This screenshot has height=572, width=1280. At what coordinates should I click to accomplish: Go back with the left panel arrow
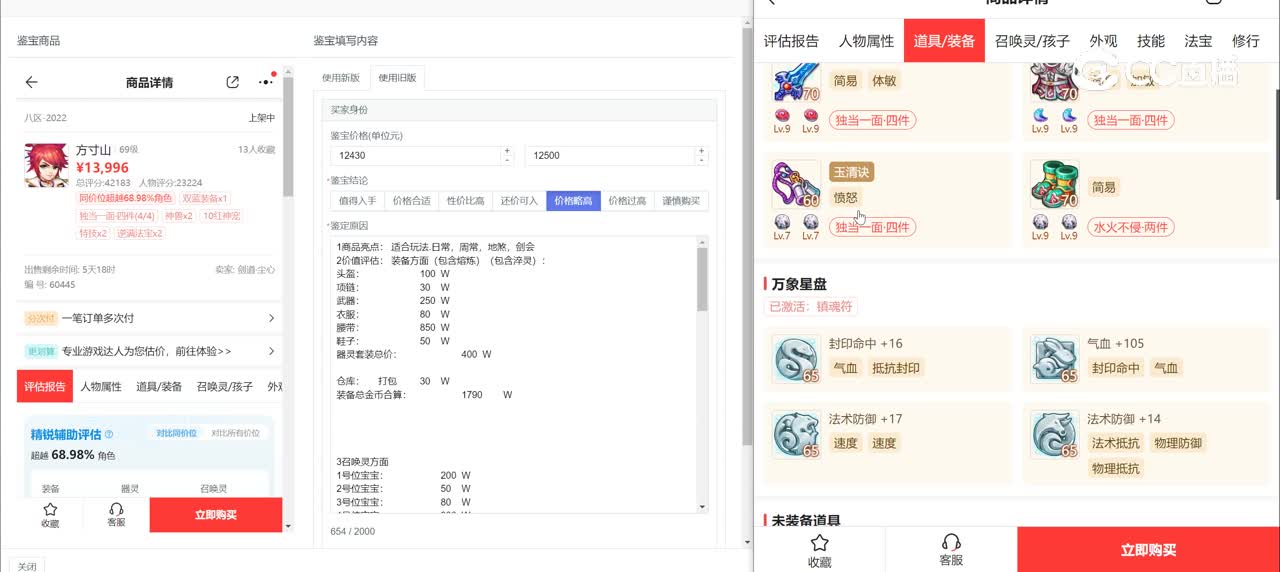(x=31, y=82)
